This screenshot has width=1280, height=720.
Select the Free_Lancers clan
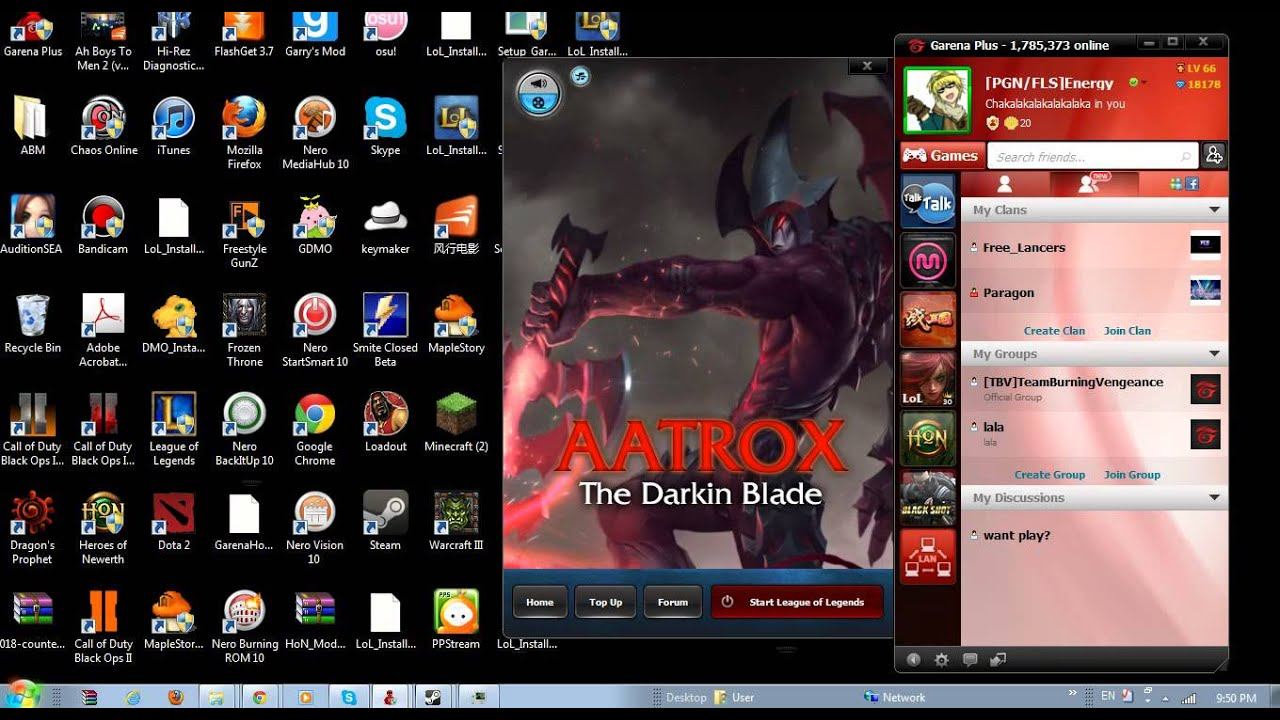click(x=1094, y=247)
